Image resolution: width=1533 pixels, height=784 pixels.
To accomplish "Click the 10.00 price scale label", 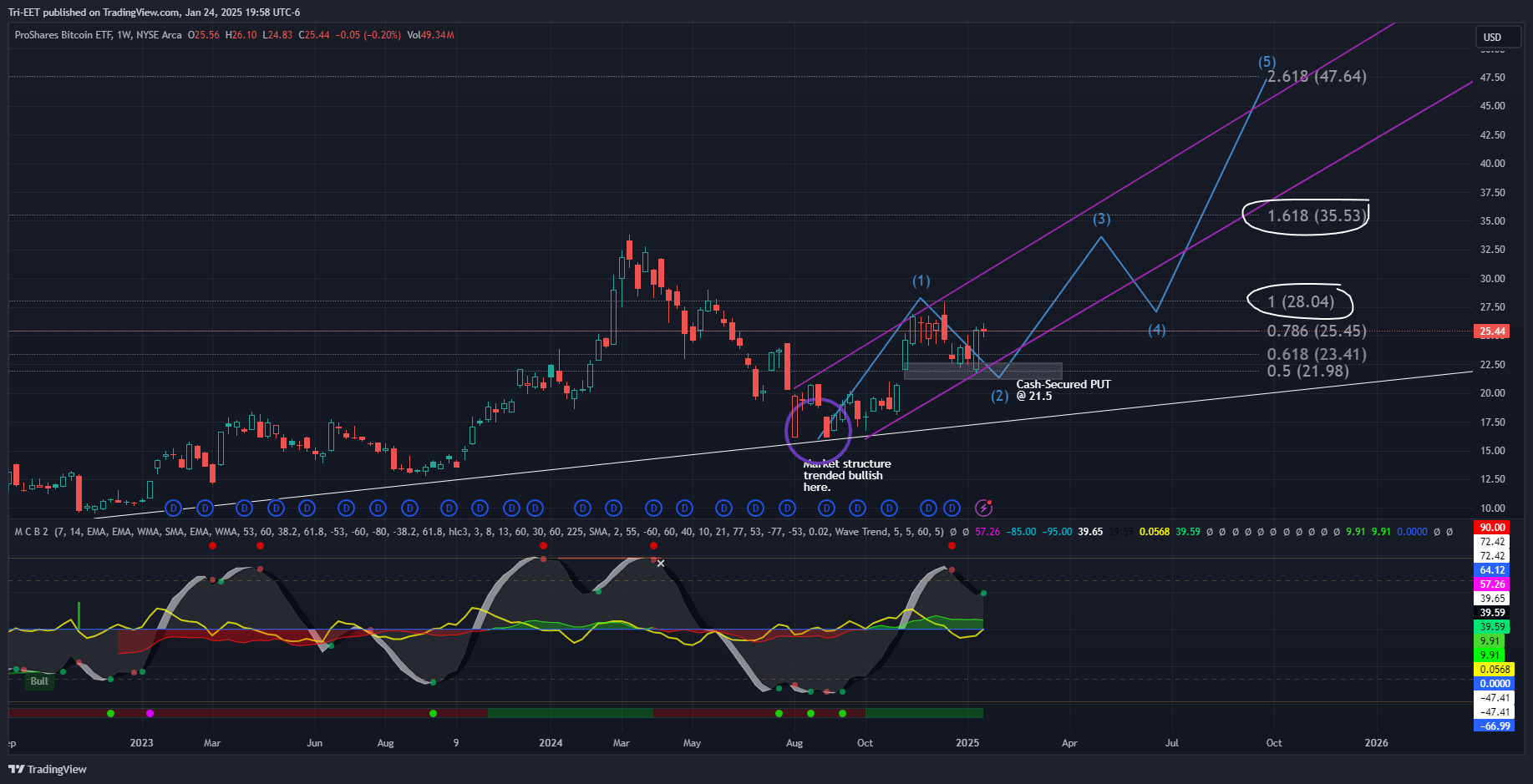I will (x=1492, y=508).
